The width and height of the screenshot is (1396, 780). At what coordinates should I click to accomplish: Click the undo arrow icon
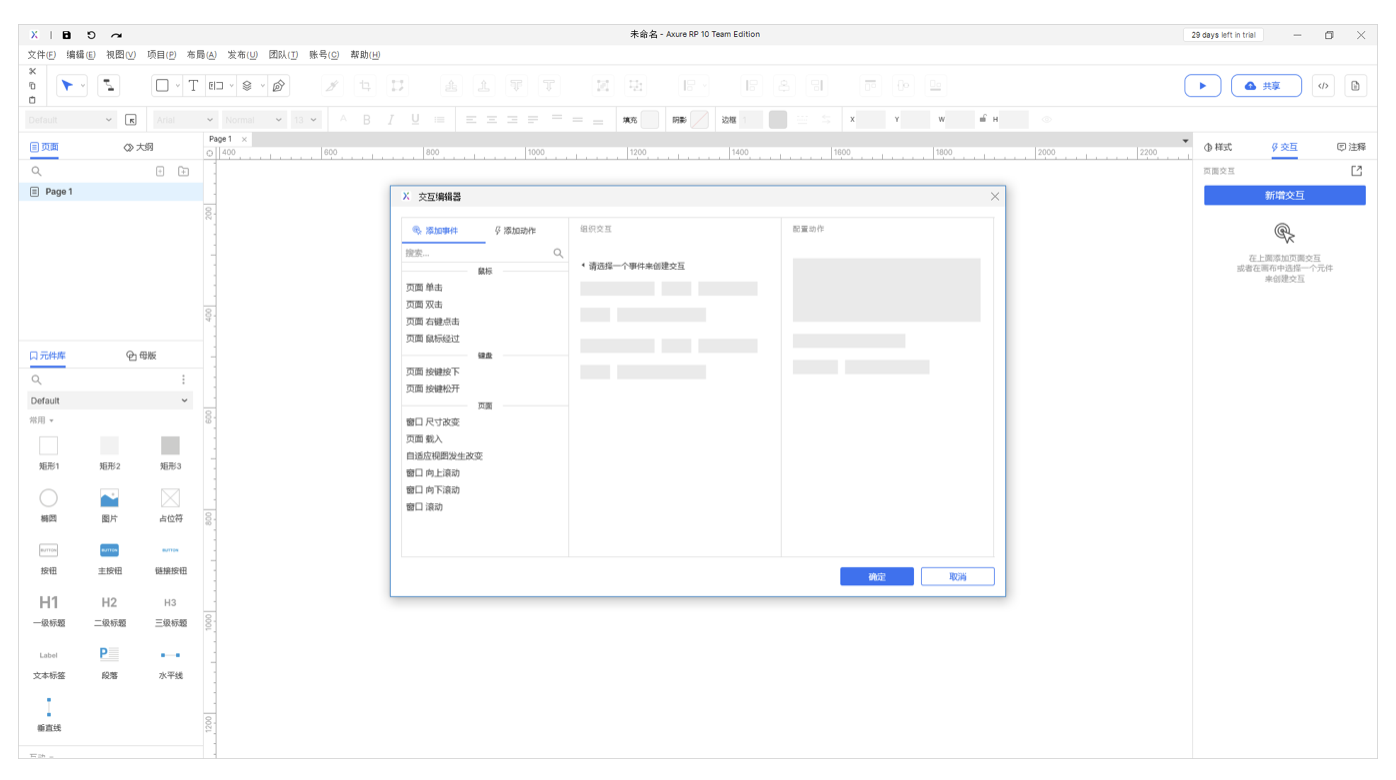[91, 35]
